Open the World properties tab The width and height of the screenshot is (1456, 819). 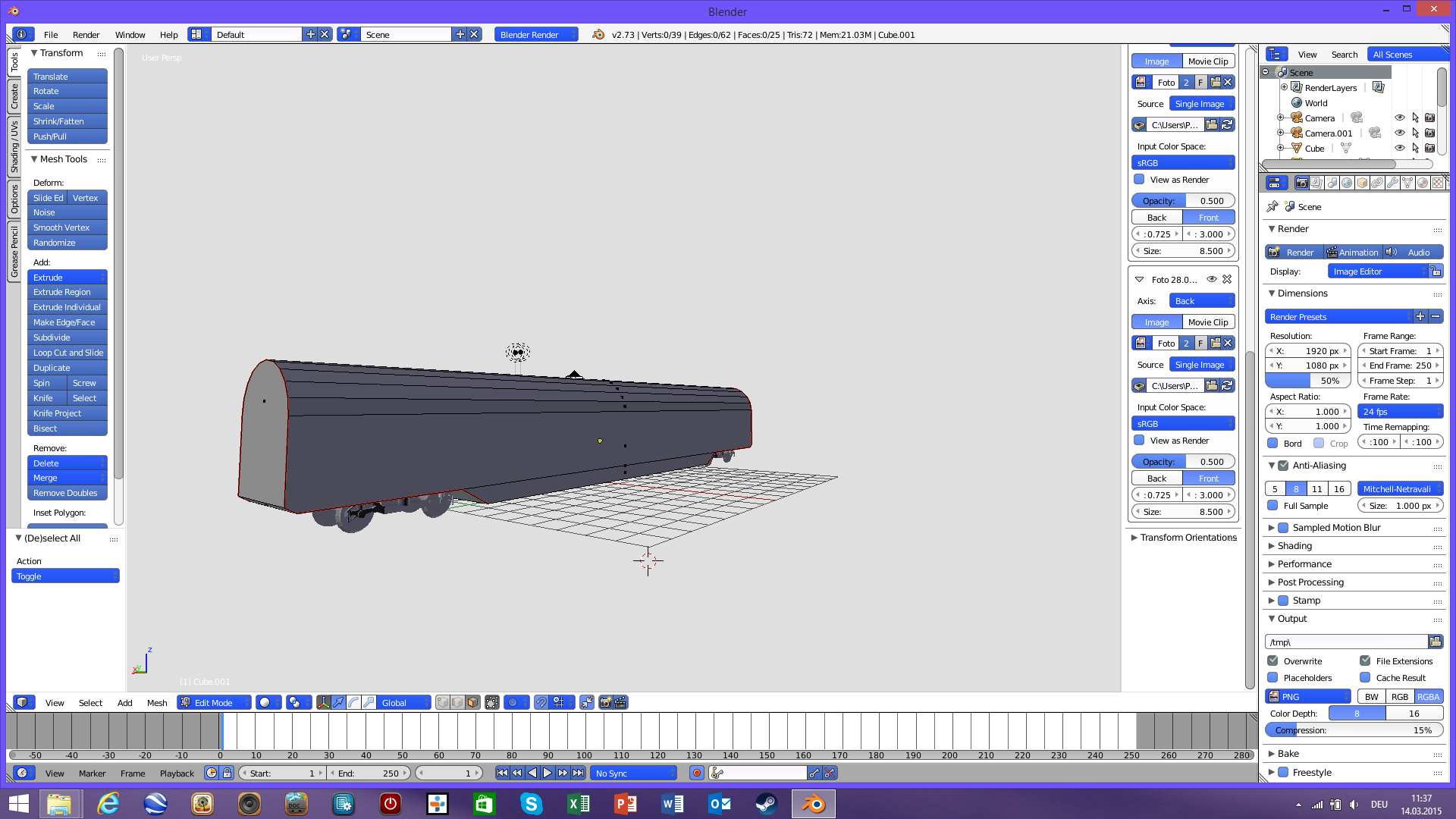tap(1347, 183)
